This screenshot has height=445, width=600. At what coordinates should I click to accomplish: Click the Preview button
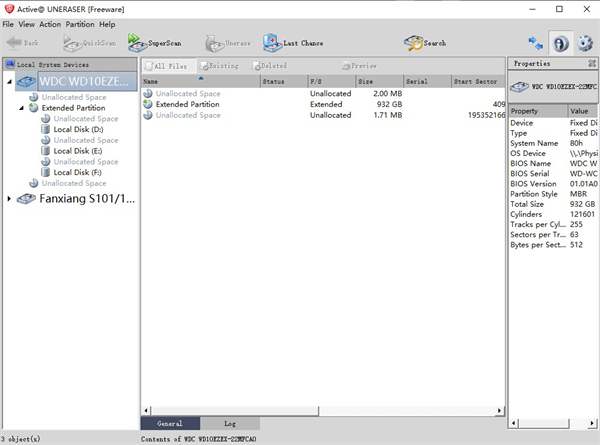(x=358, y=65)
